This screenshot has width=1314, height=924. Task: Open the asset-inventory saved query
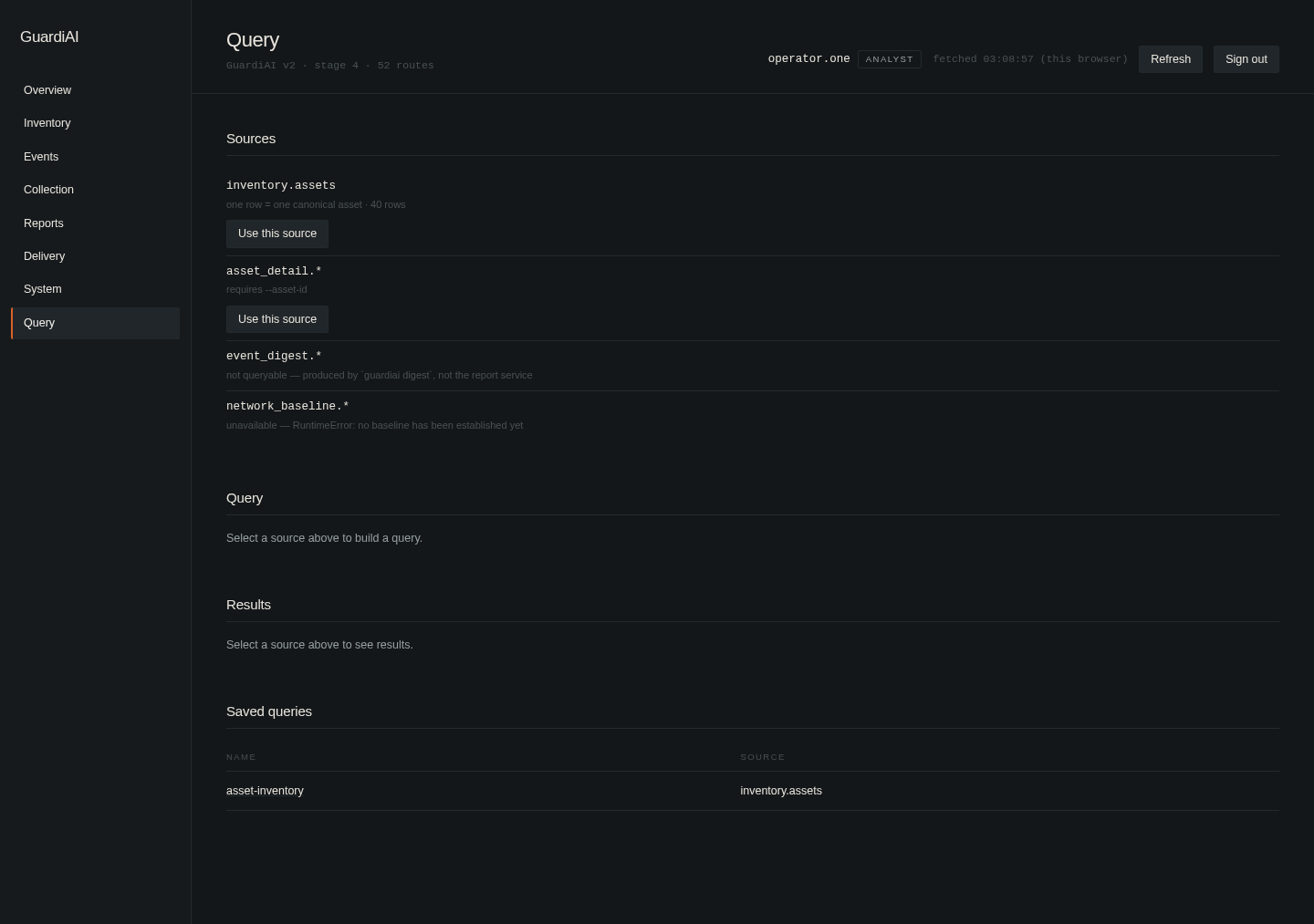pyautogui.click(x=265, y=791)
